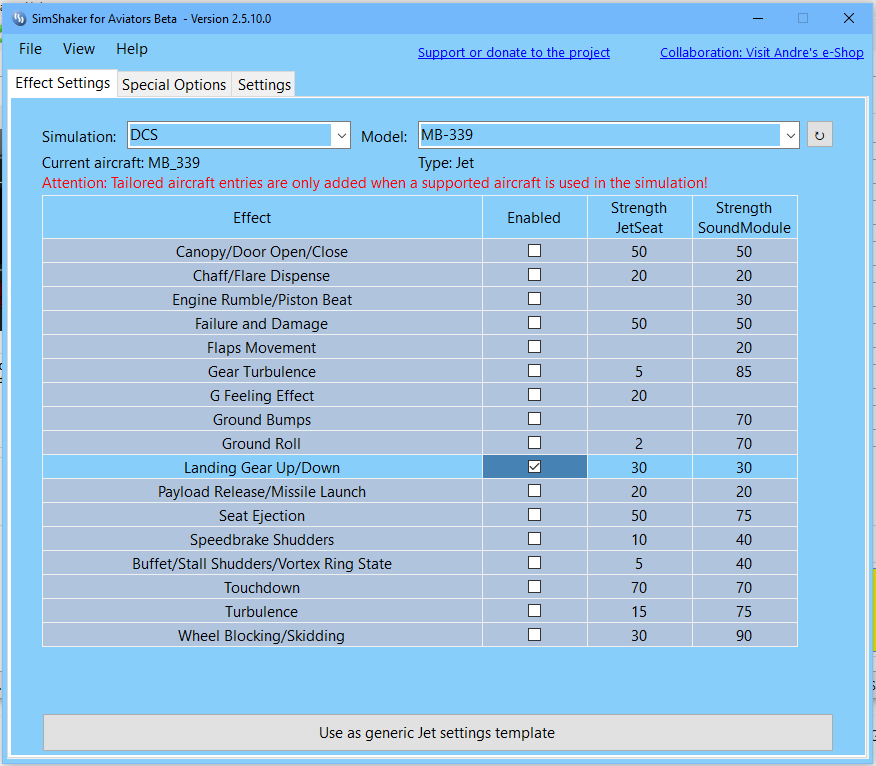Click Flaps Movement SoundModule value 20
Viewport: 876px width, 766px height.
click(744, 348)
